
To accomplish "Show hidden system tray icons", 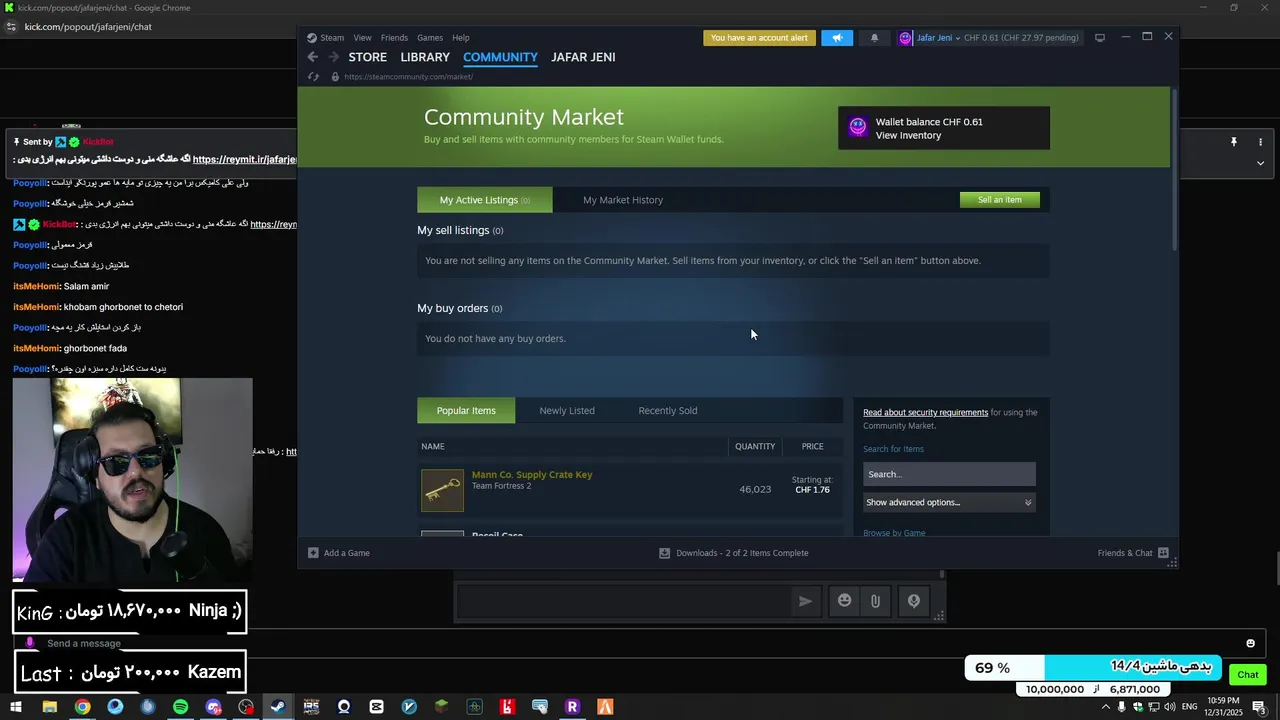I will pyautogui.click(x=1105, y=707).
